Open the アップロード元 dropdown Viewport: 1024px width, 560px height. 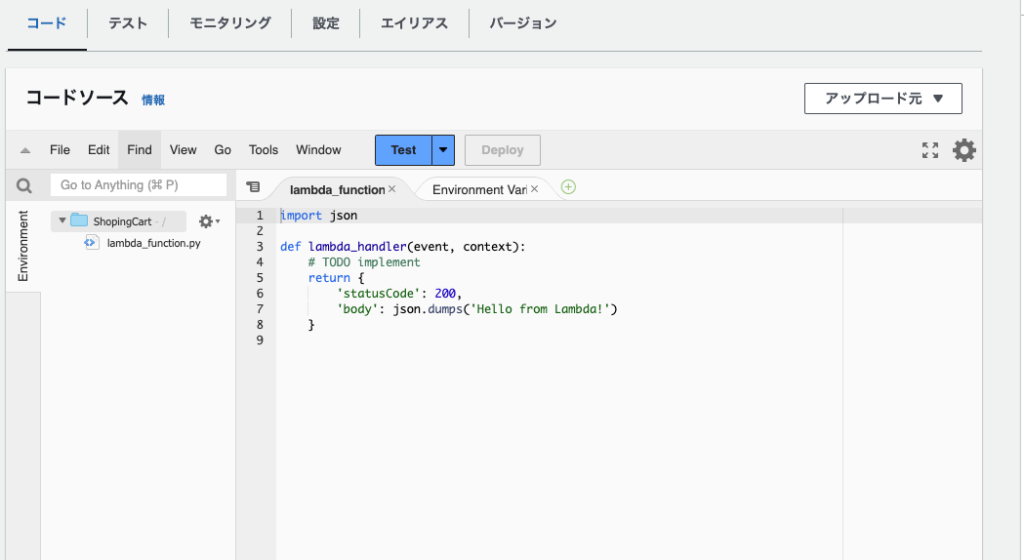(x=883, y=99)
